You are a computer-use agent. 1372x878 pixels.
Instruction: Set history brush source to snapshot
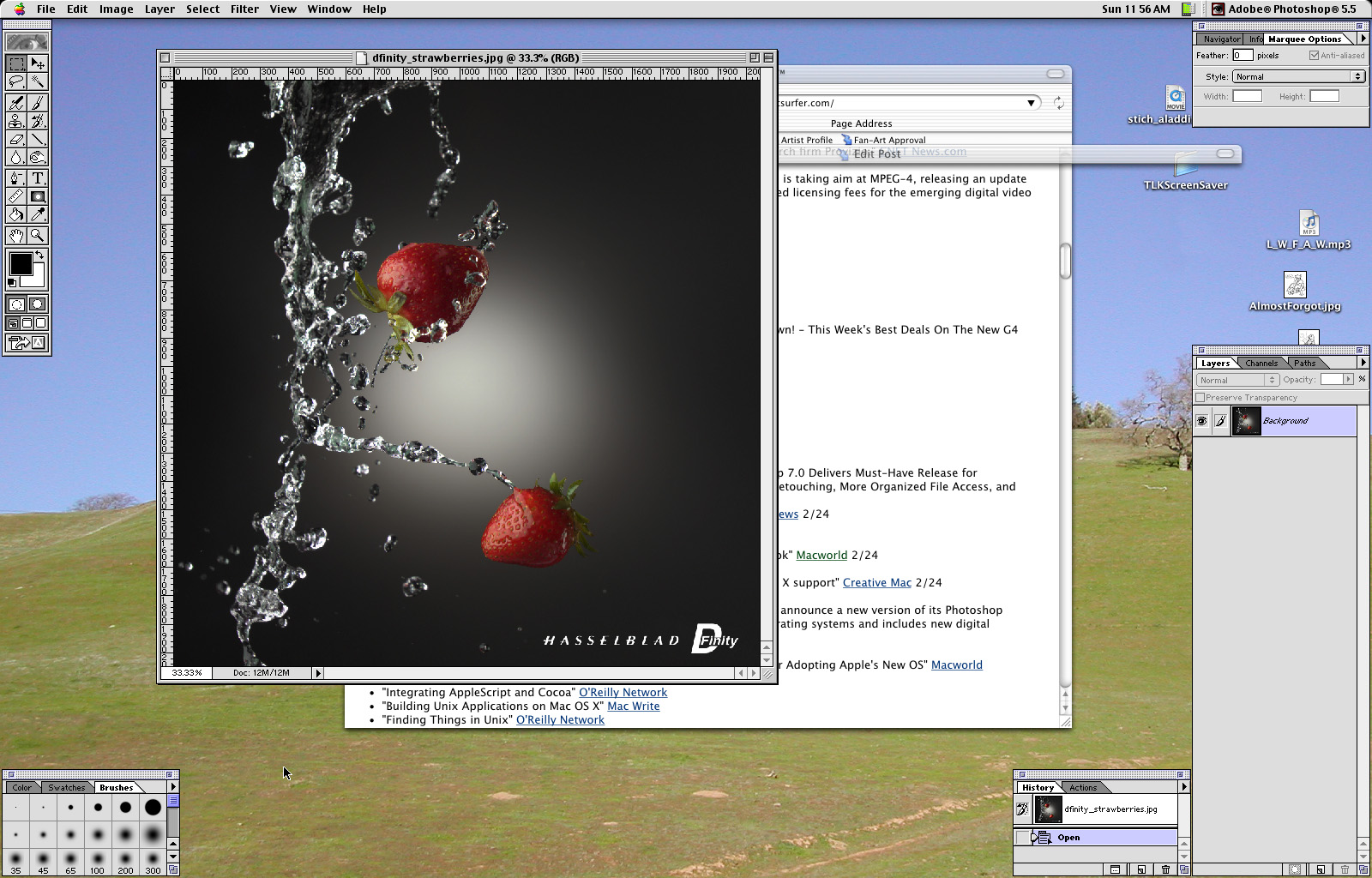click(1022, 809)
